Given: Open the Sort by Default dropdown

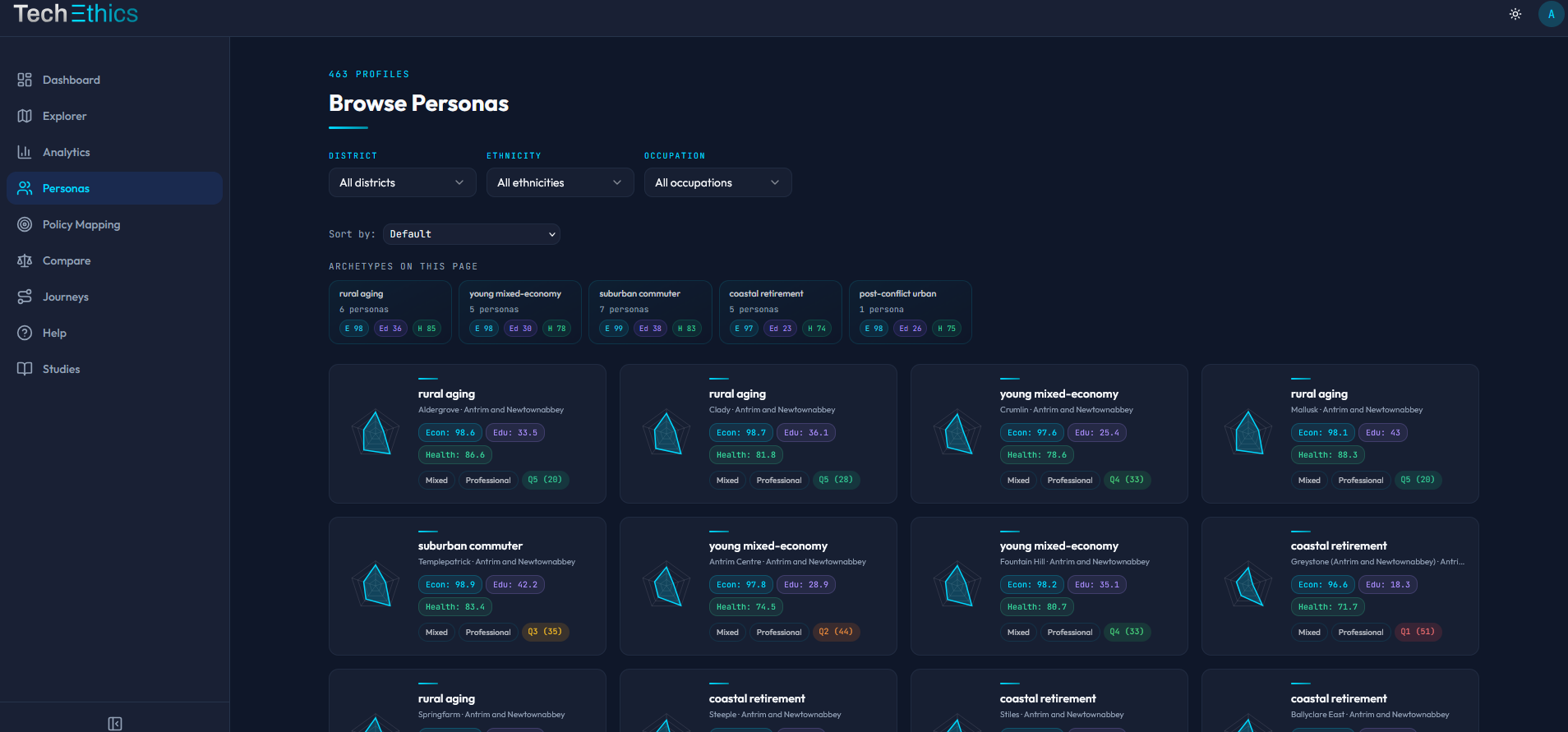Looking at the screenshot, I should click(x=472, y=234).
